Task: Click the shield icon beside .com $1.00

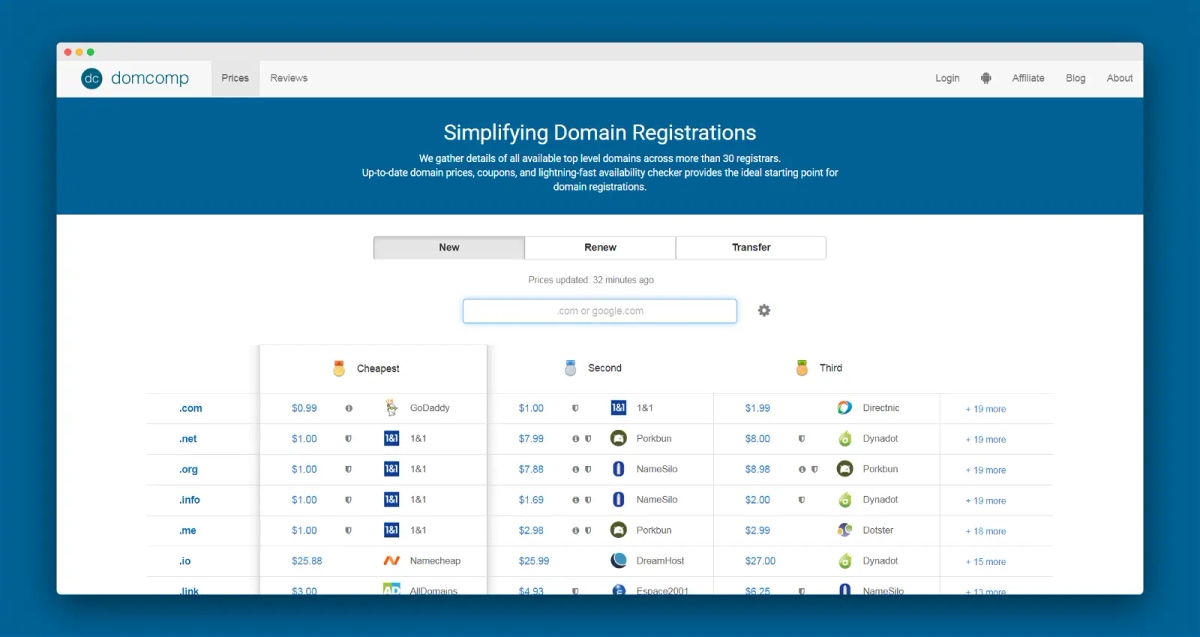Action: click(575, 408)
